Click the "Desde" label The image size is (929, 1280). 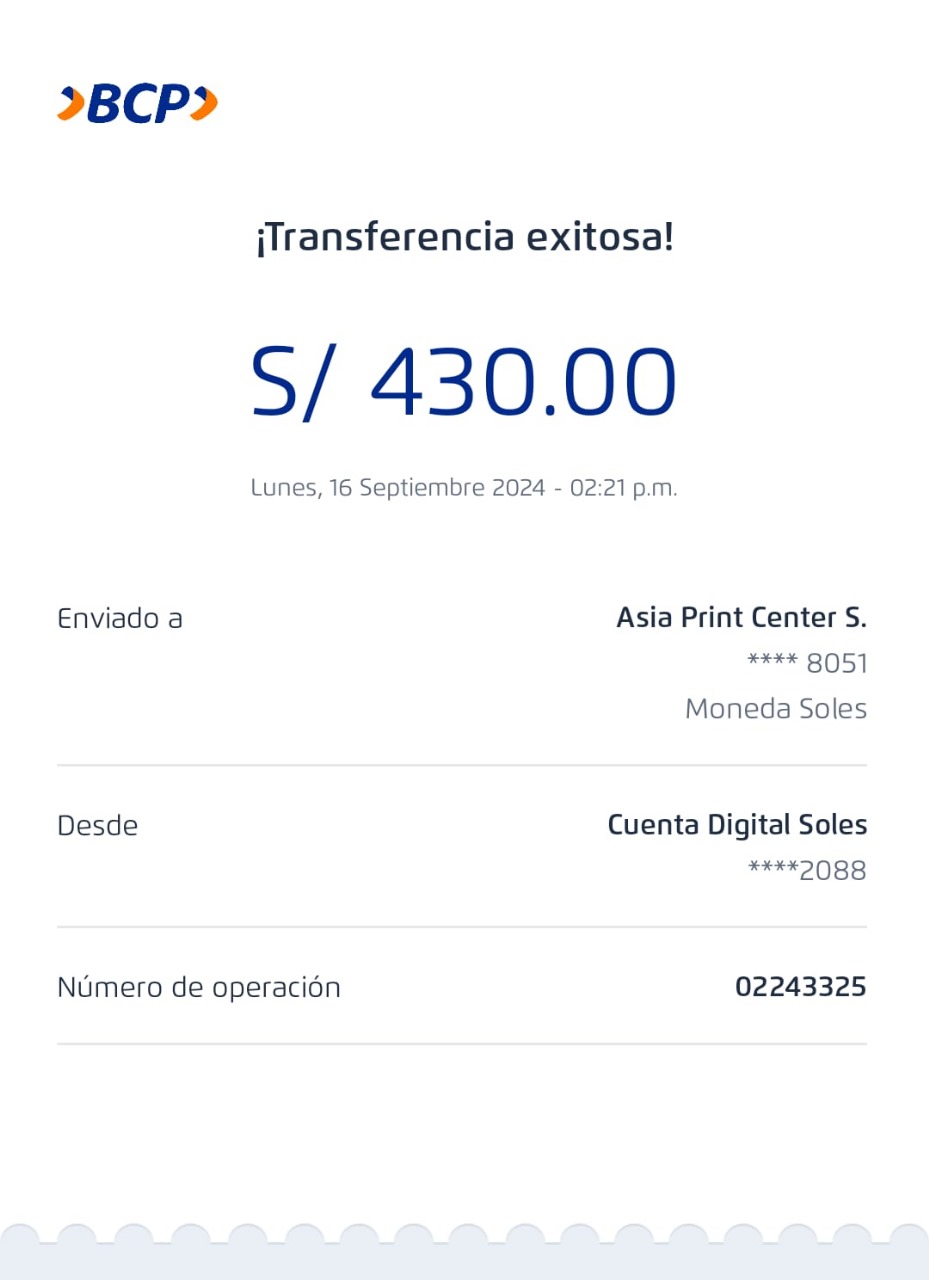click(x=97, y=826)
